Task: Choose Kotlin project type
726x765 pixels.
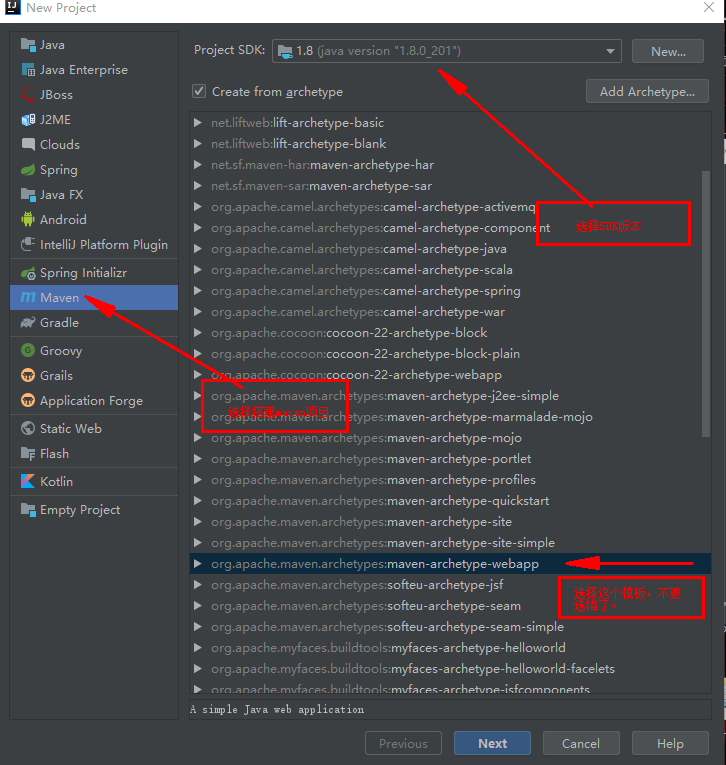Action: click(x=94, y=482)
